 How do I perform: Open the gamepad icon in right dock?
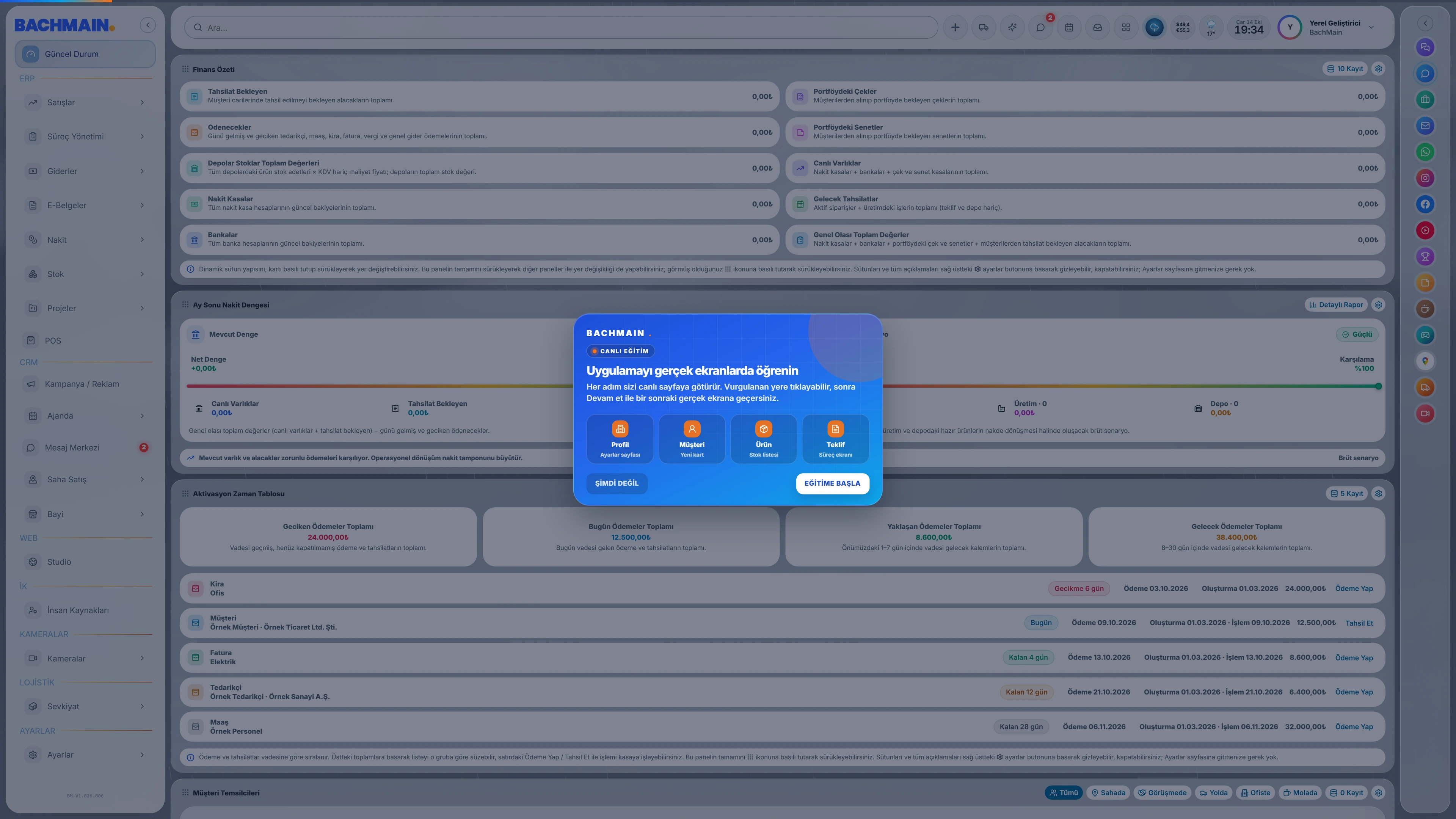pos(1425,335)
